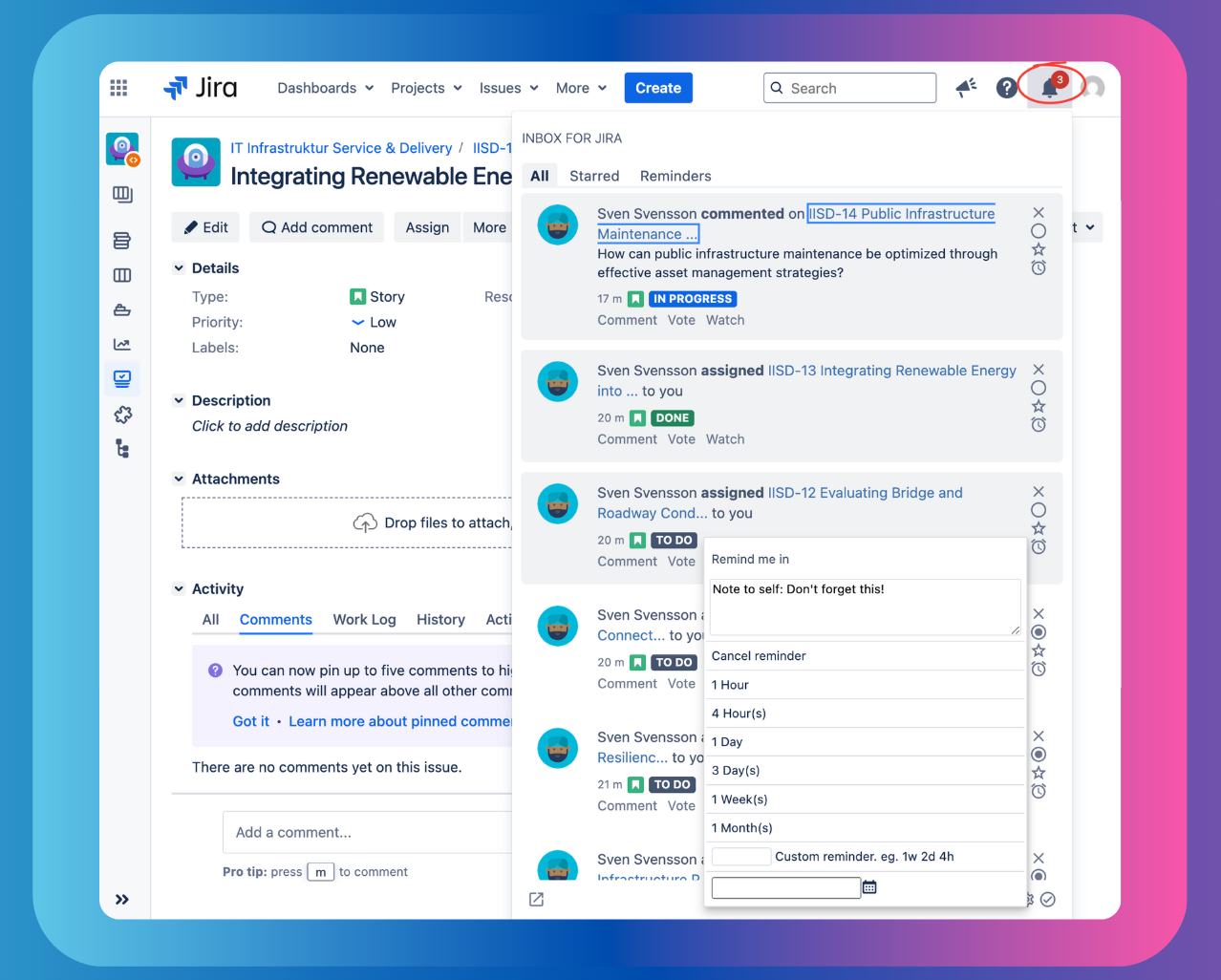Open the hierarchy tree icon in the sidebar
Viewport: 1221px width, 980px height.
(122, 449)
